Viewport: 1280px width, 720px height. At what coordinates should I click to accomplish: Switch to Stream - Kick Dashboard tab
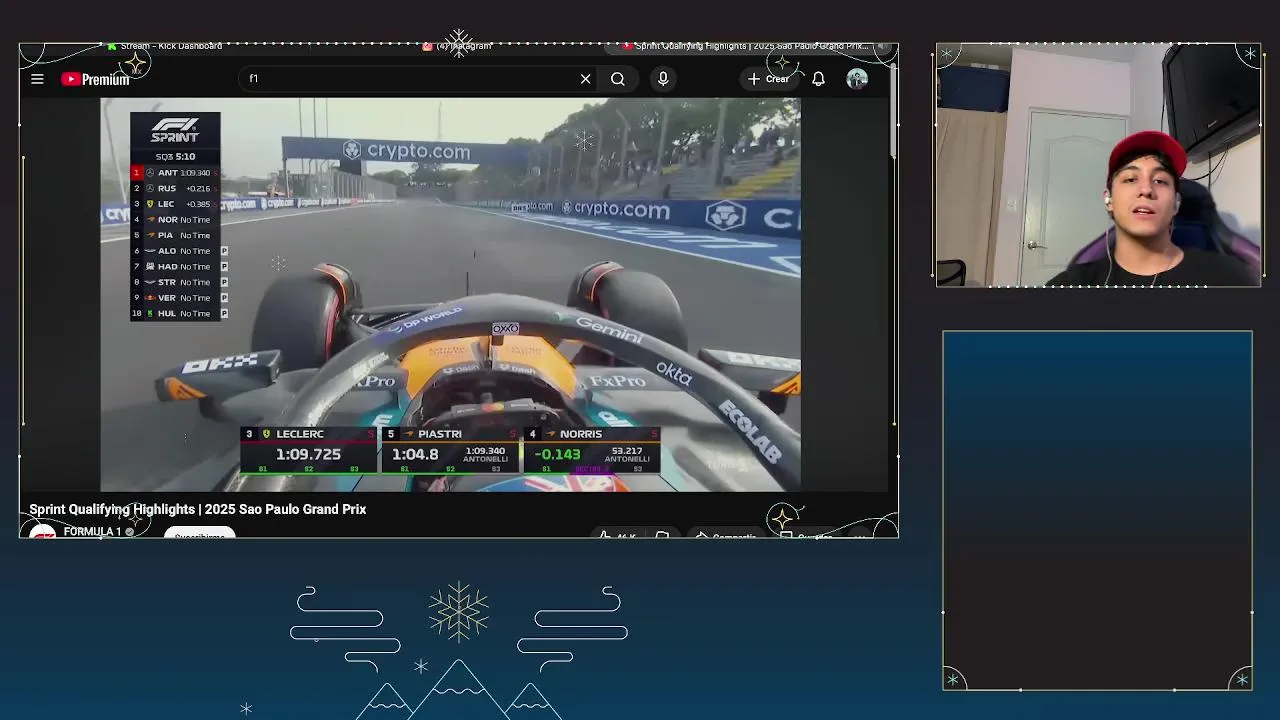pos(165,46)
